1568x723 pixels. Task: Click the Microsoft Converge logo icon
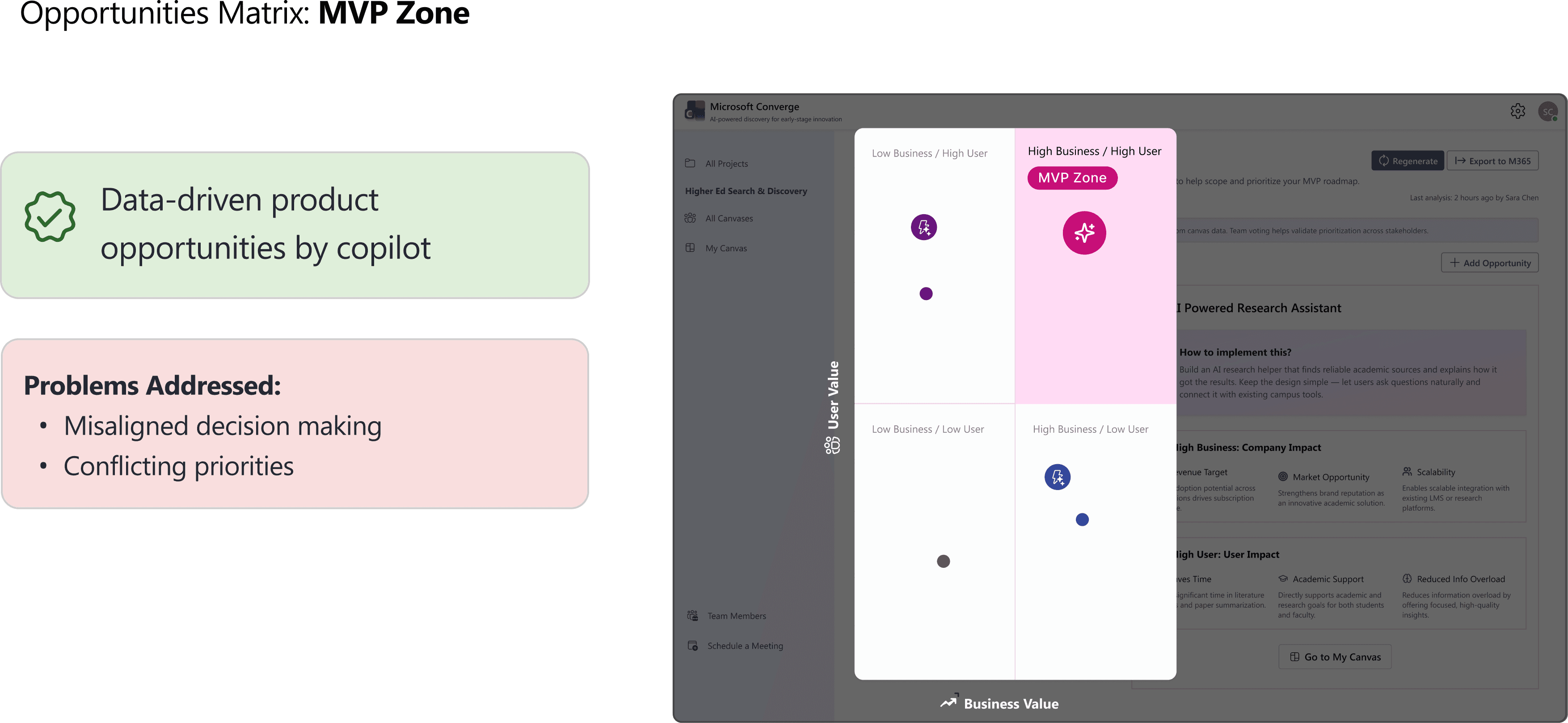pos(695,111)
